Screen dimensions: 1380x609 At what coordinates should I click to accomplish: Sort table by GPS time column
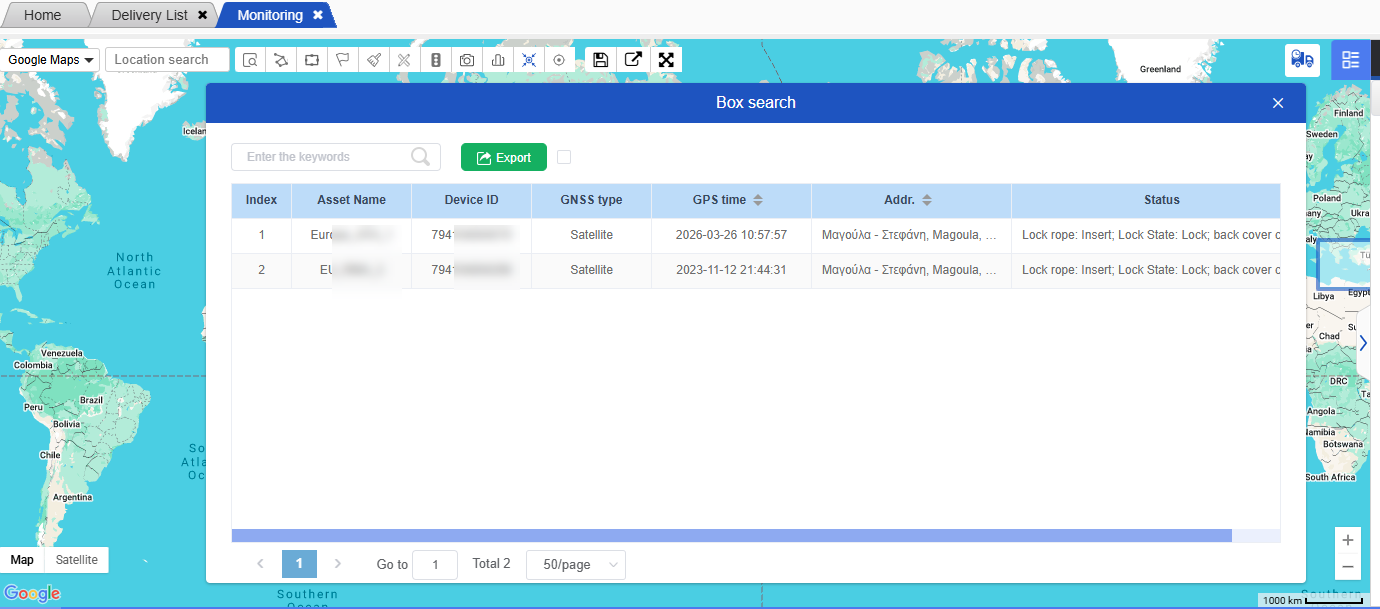pos(758,200)
